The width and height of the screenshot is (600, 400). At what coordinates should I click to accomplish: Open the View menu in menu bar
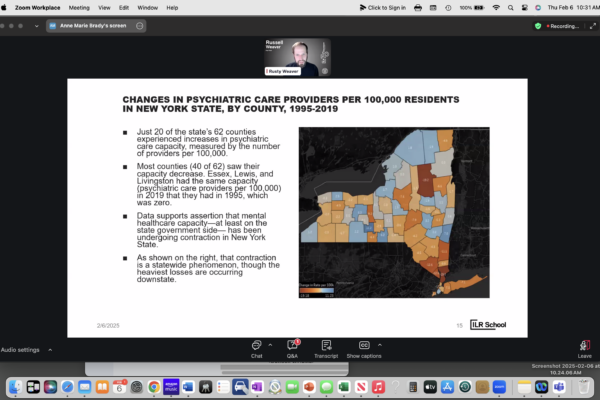pyautogui.click(x=103, y=6)
